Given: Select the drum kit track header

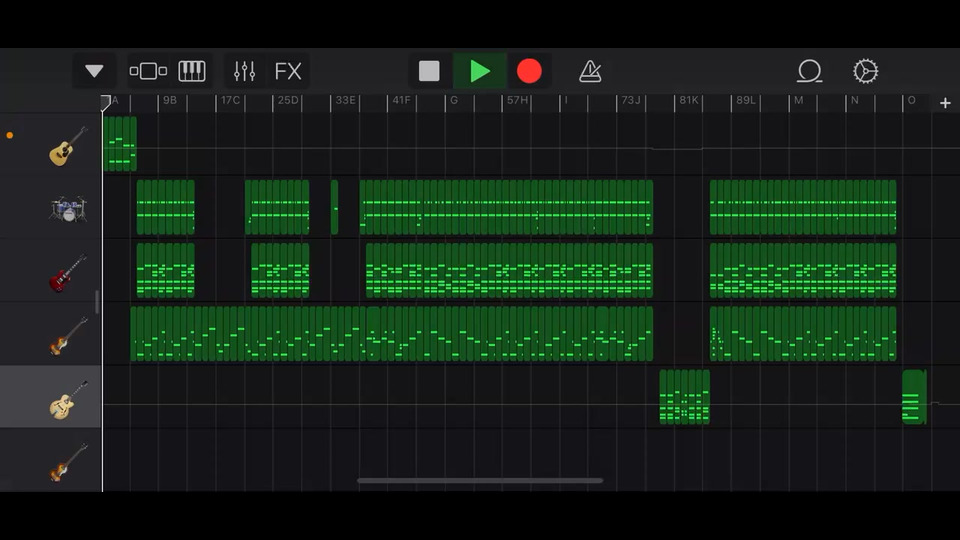Looking at the screenshot, I should click(51, 208).
